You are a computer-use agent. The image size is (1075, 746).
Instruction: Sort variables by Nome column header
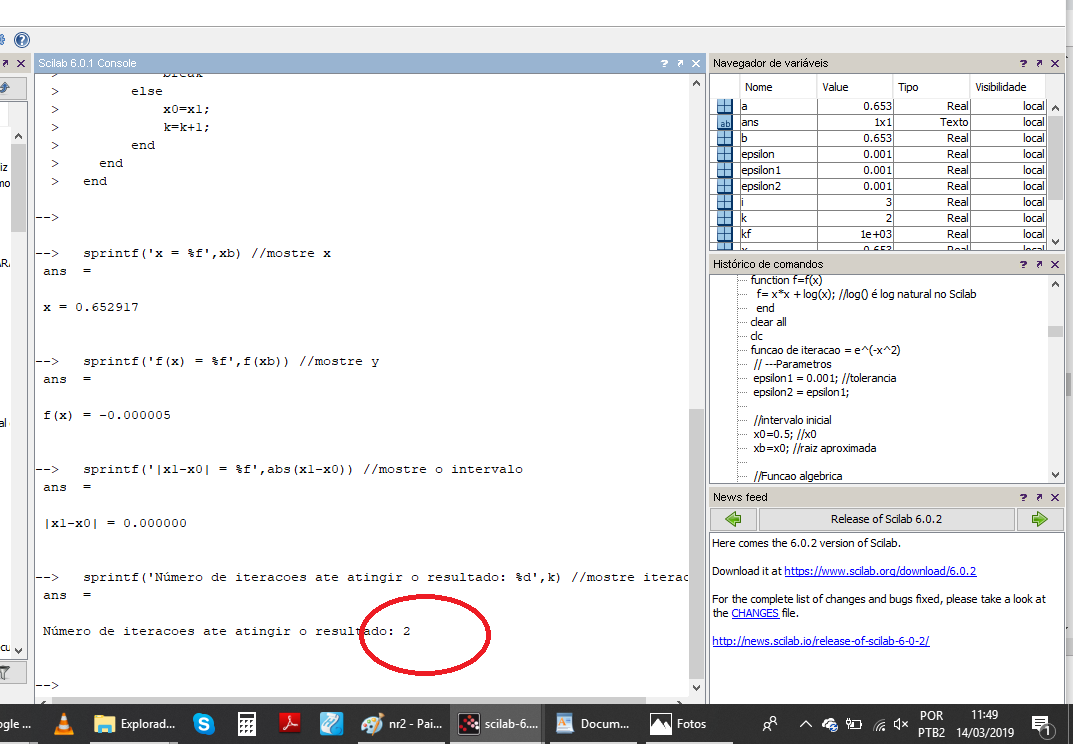click(x=759, y=87)
